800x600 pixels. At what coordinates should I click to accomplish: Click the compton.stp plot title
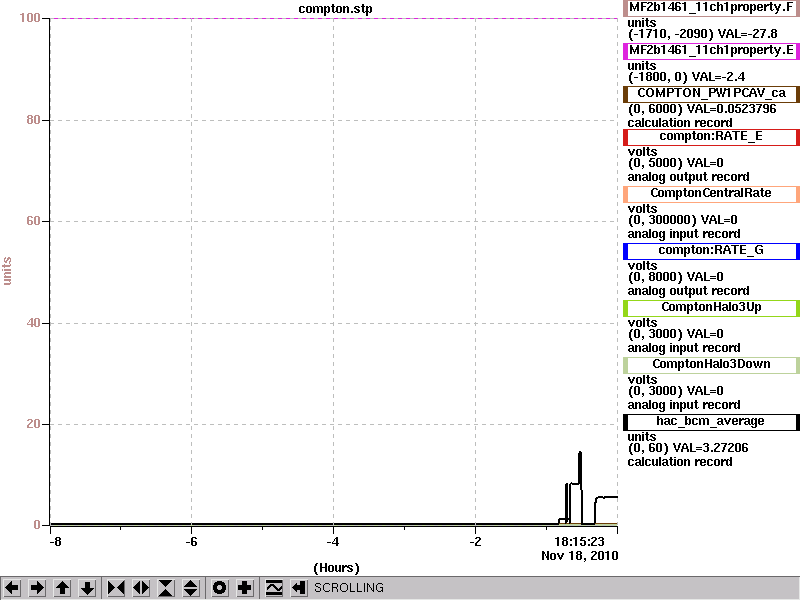click(x=335, y=9)
